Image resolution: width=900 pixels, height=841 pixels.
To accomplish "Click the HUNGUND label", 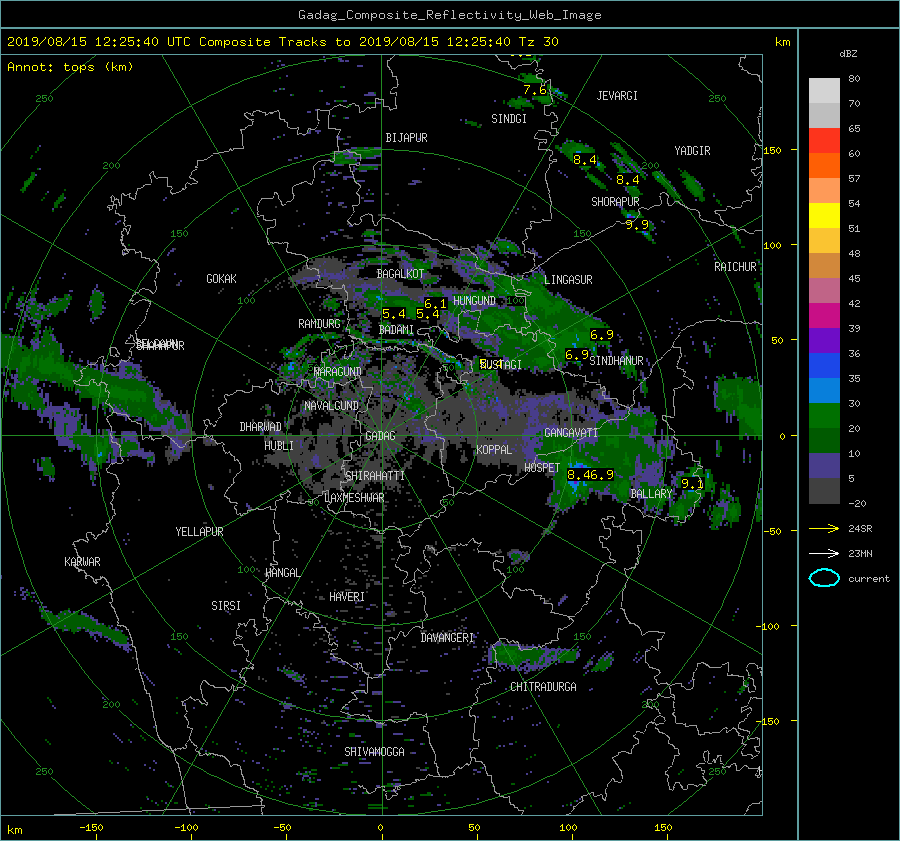I will [x=474, y=301].
